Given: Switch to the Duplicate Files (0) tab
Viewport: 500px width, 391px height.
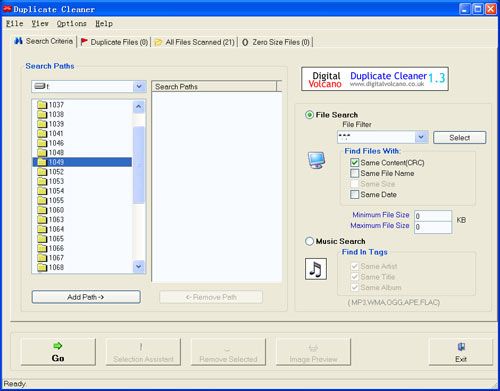Looking at the screenshot, I should coord(114,42).
